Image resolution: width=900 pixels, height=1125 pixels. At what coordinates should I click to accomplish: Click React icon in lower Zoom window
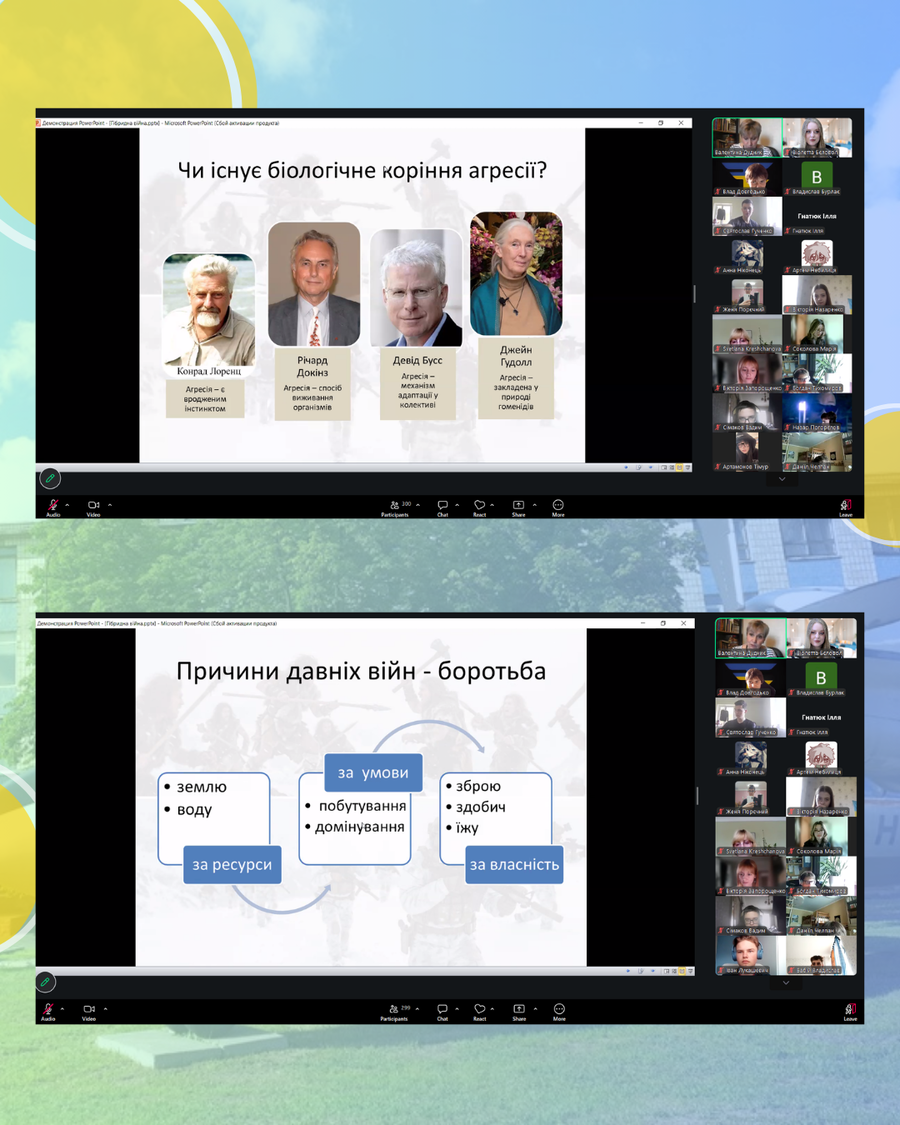tap(480, 1010)
